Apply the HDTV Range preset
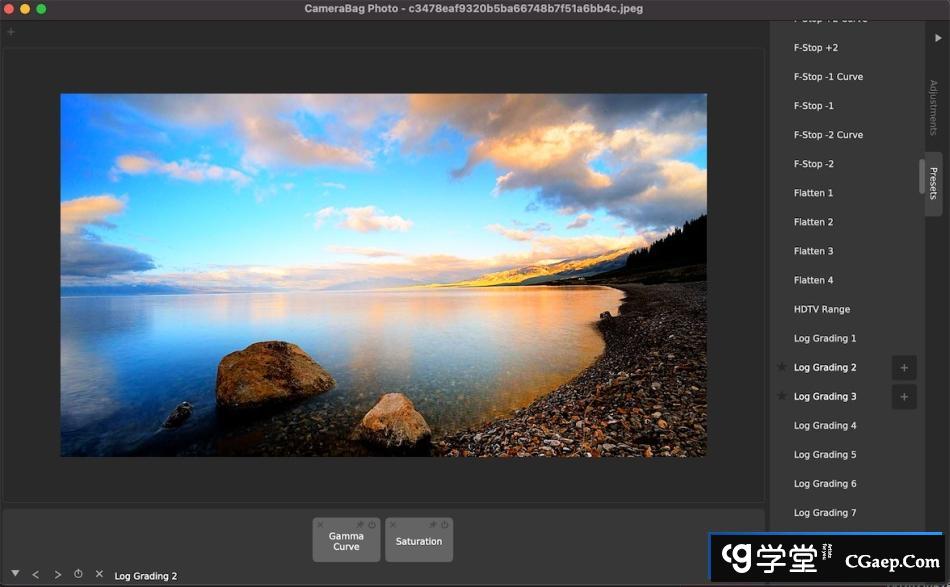The image size is (950, 587). pos(822,310)
